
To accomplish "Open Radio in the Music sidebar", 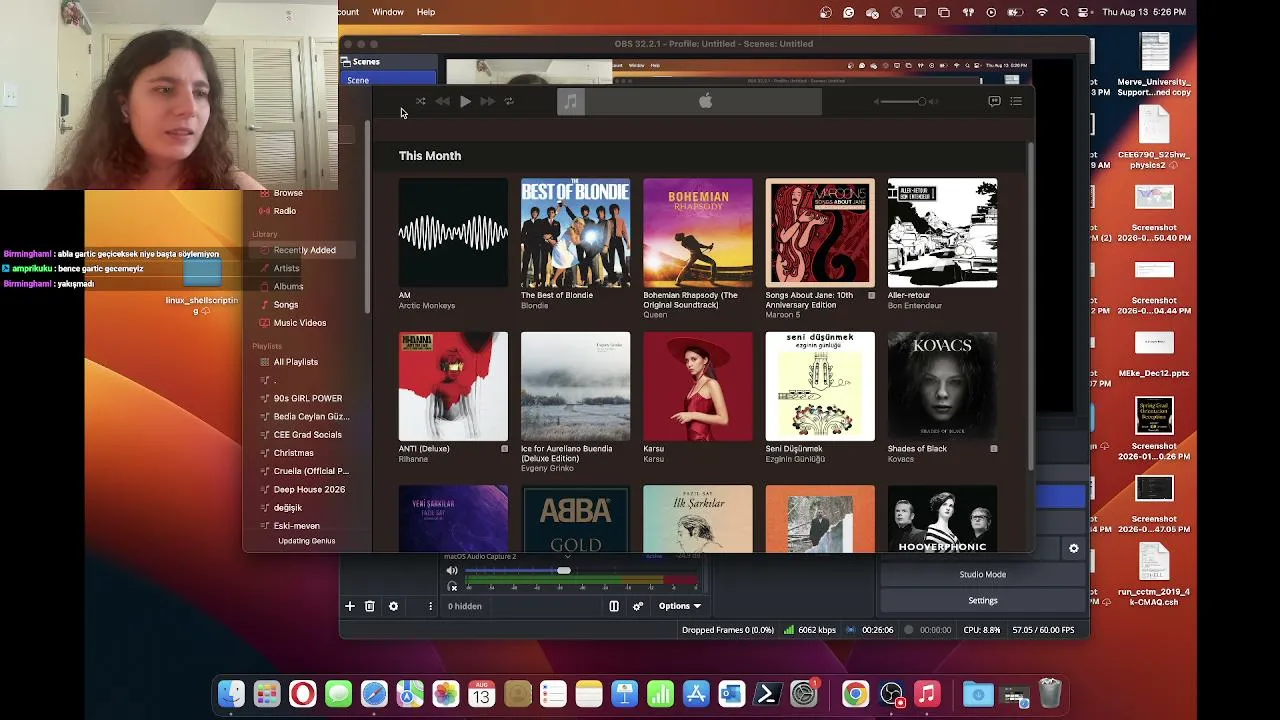I will (x=285, y=211).
